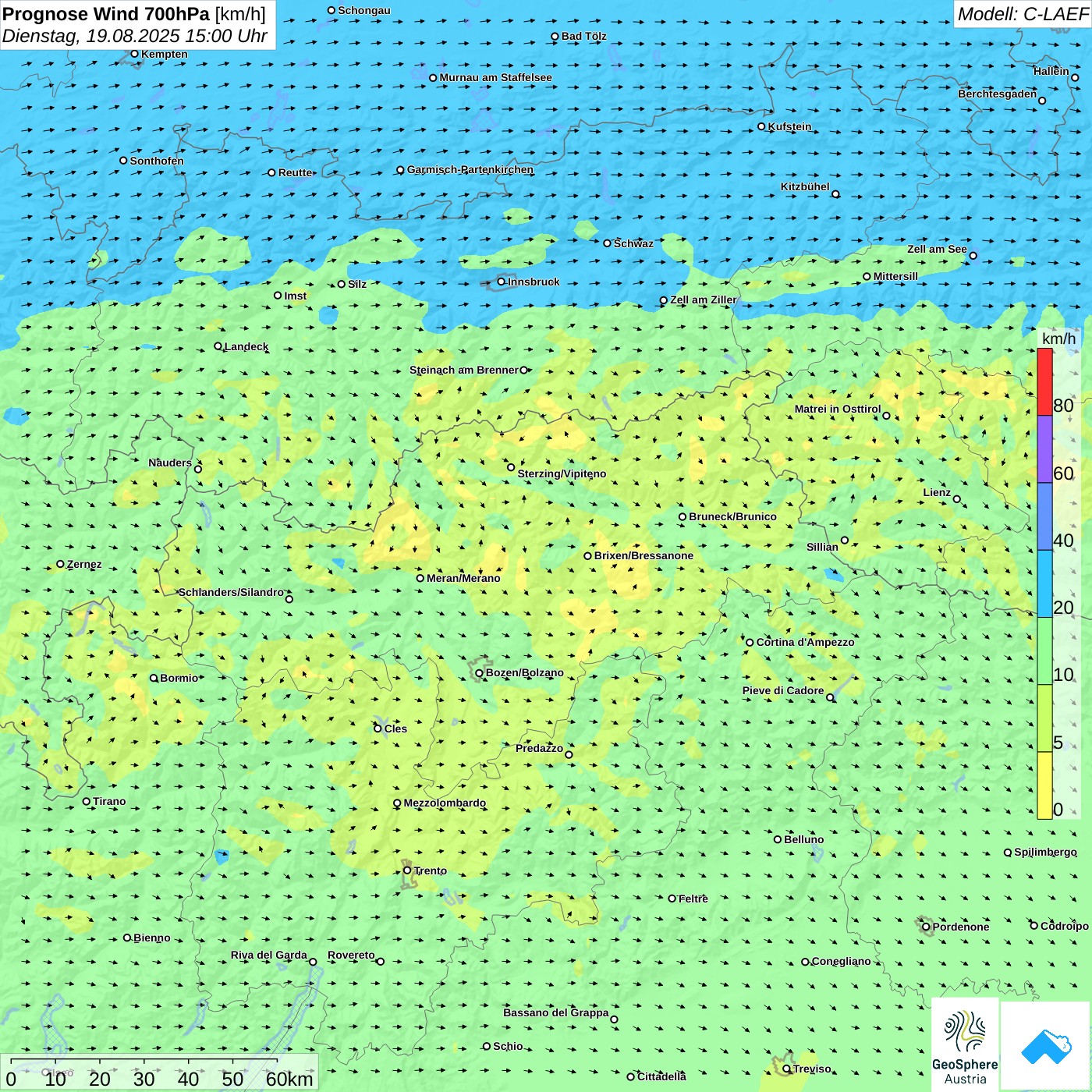This screenshot has width=1092, height=1092.
Task: Click the 'Tirano' label
Action: click(109, 801)
